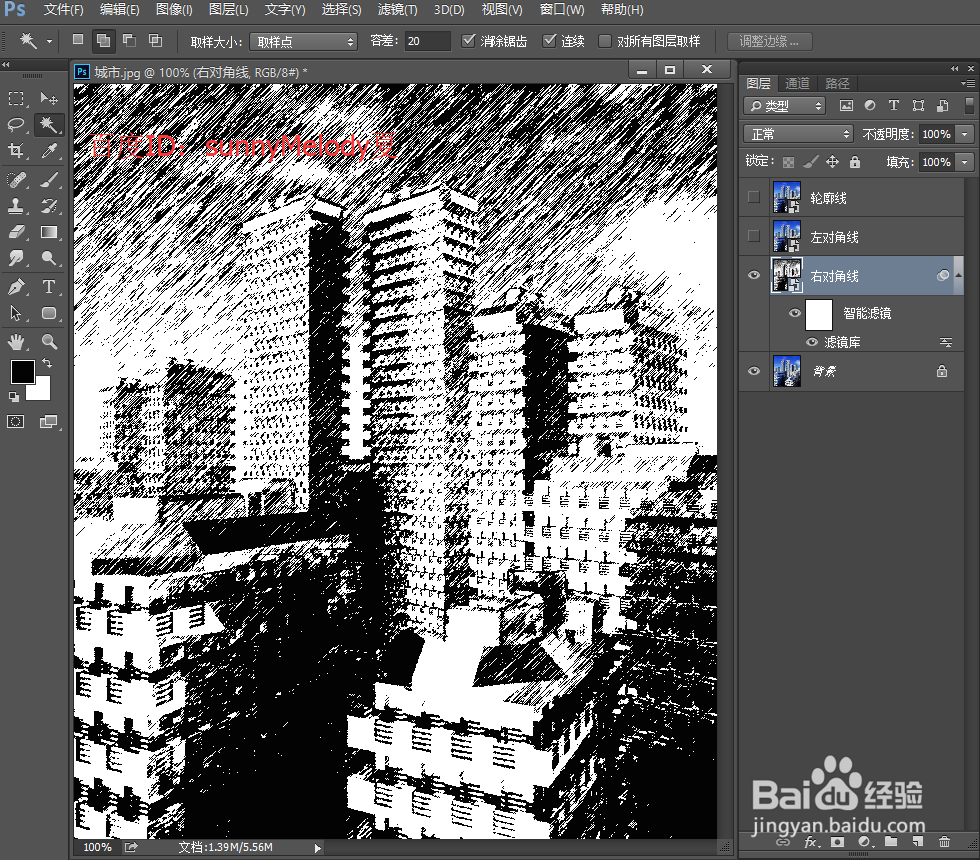Select the Clone Stamp tool

click(16, 206)
